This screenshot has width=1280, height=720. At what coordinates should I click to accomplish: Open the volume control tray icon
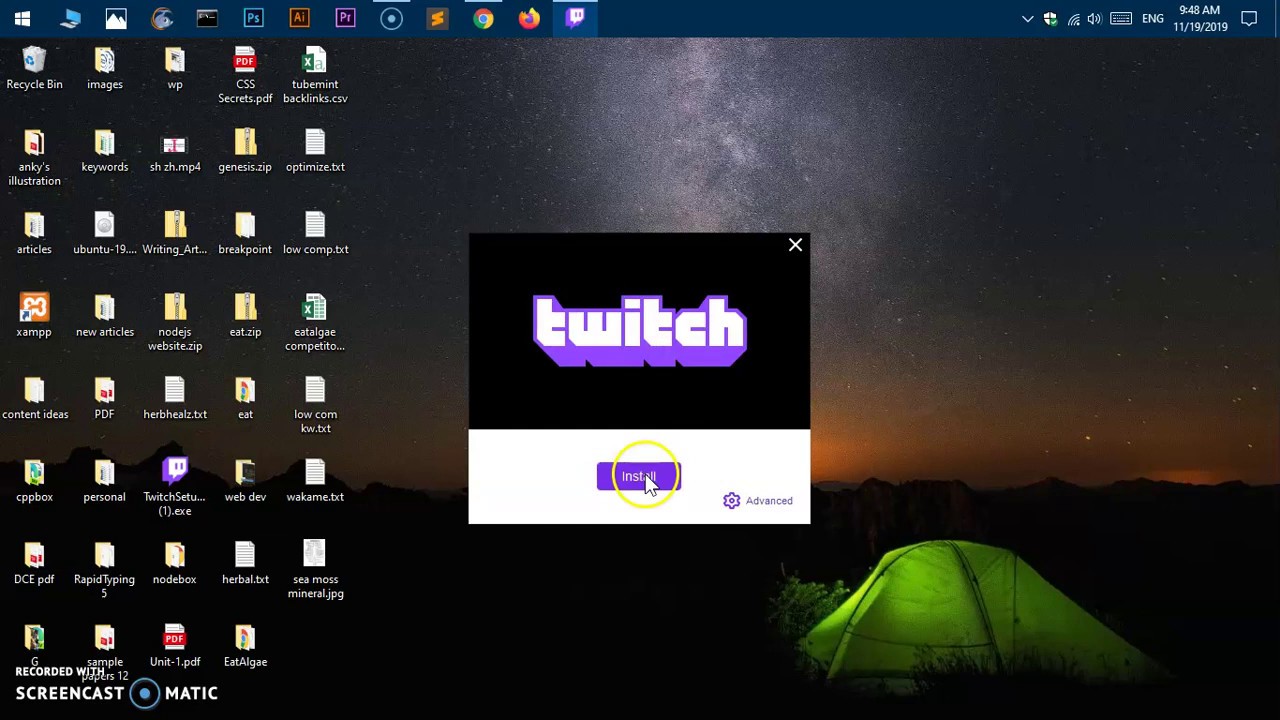click(1095, 18)
